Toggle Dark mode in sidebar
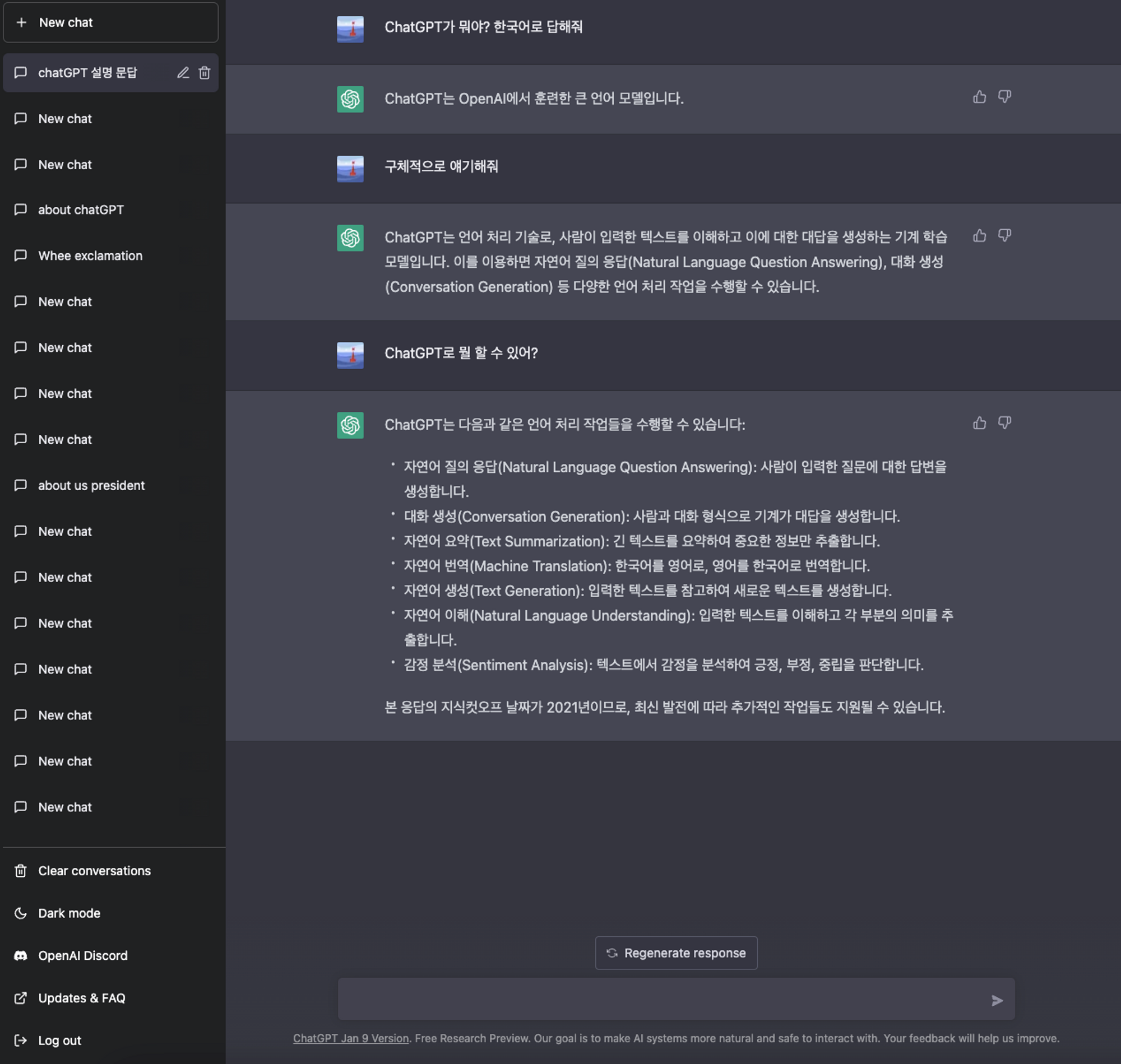Screen dimensions: 1121x1064 68,913
